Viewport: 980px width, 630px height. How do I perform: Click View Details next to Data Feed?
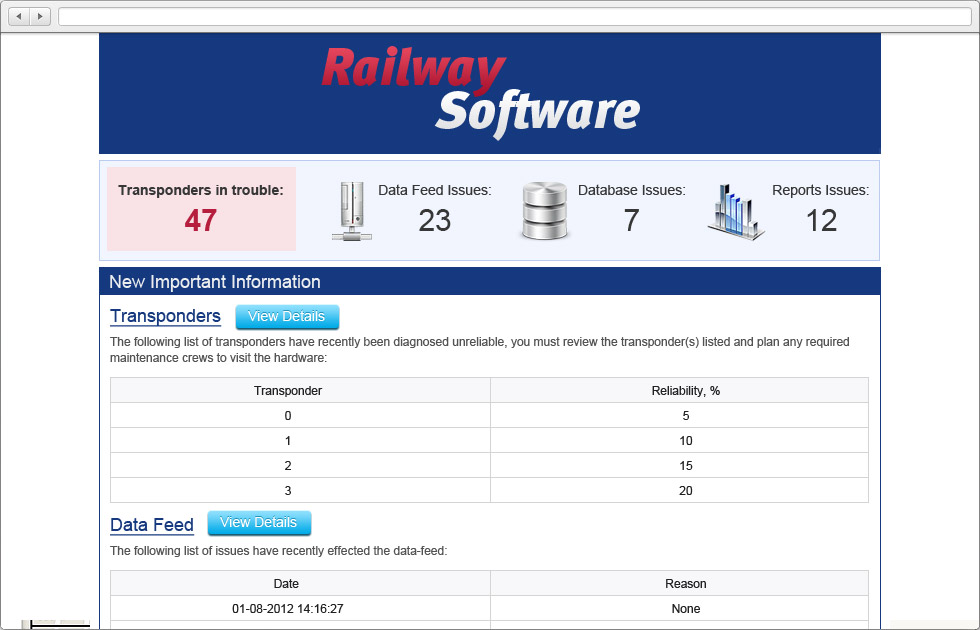[259, 522]
